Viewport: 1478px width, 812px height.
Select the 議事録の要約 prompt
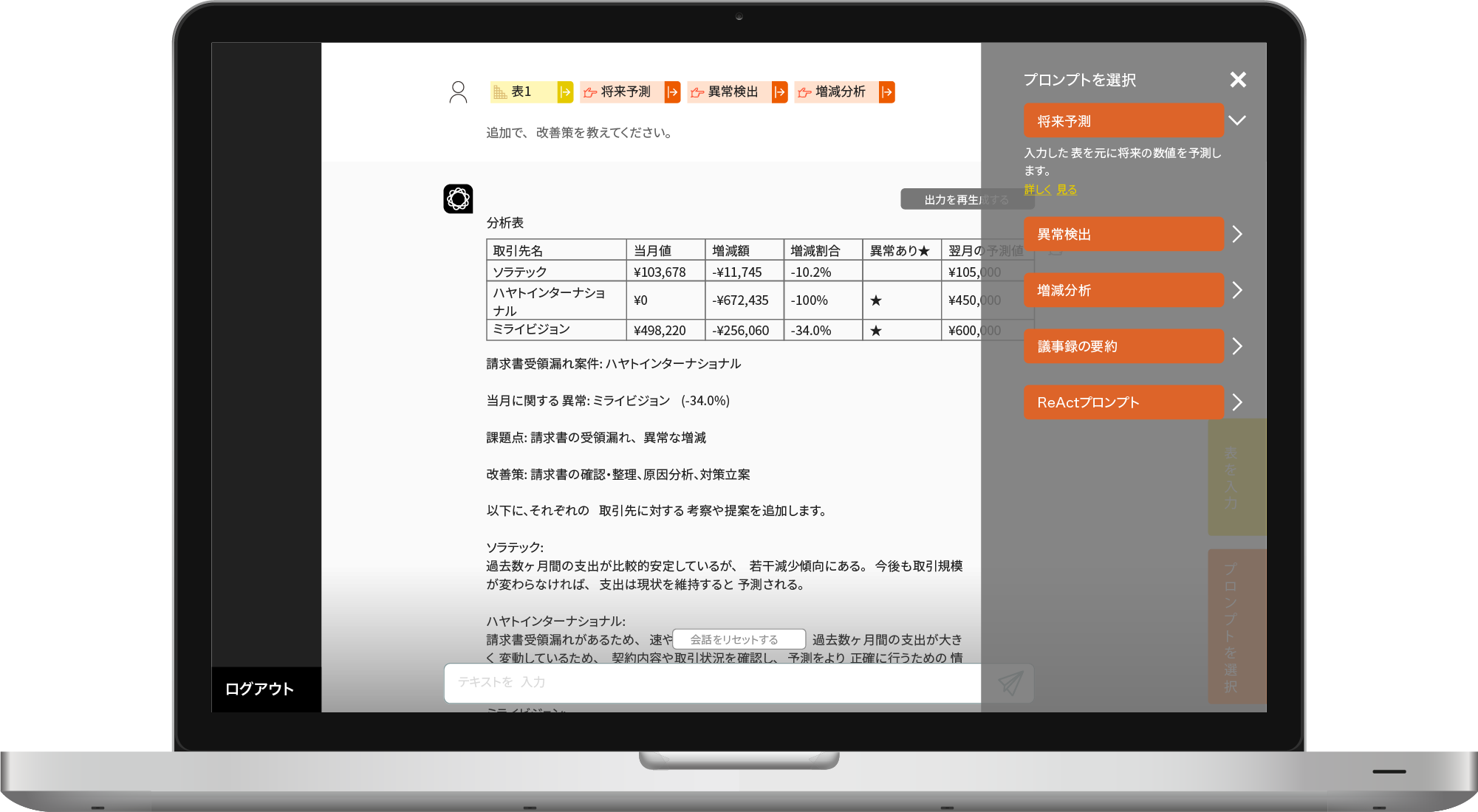pos(1123,346)
